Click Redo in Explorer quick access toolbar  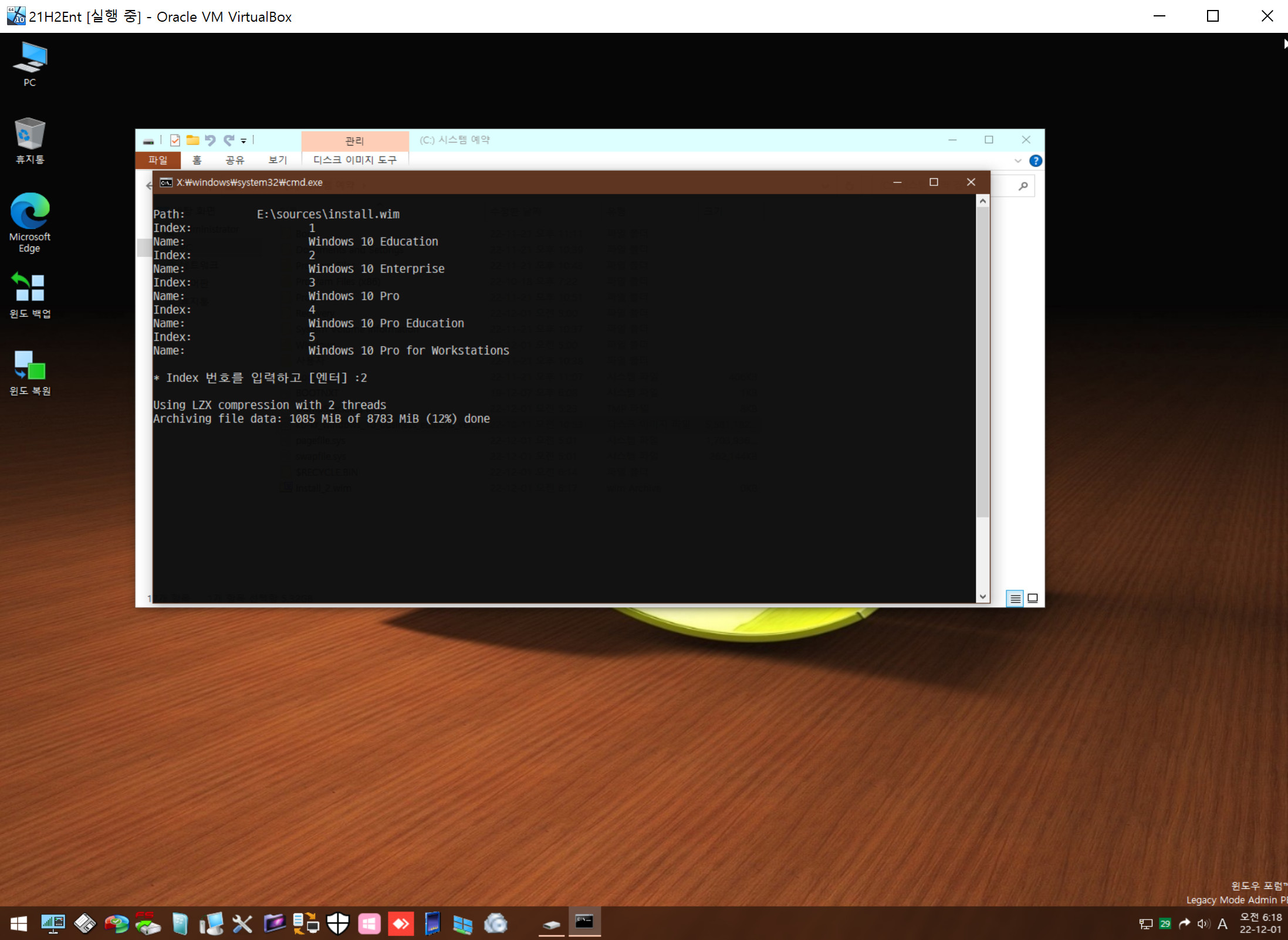[228, 140]
